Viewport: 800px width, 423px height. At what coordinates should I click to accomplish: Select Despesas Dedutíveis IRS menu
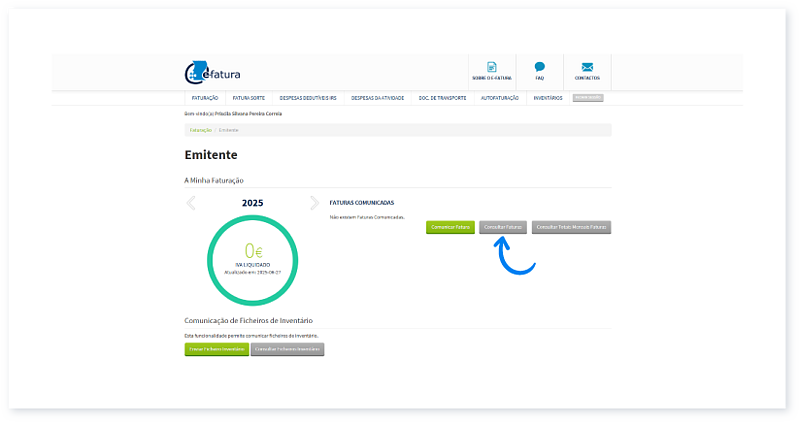[307, 98]
